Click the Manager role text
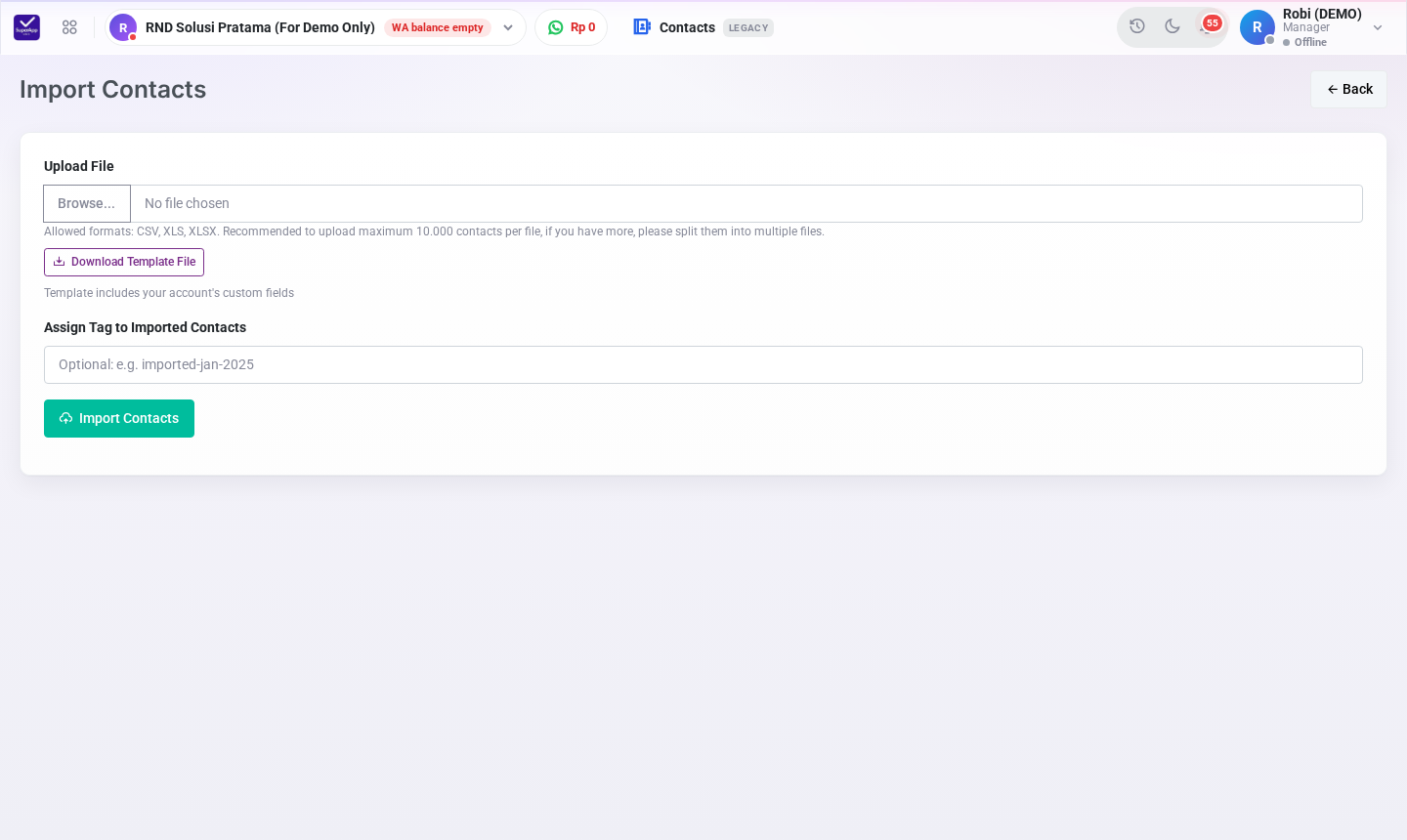This screenshot has height=840, width=1407. 1306,27
